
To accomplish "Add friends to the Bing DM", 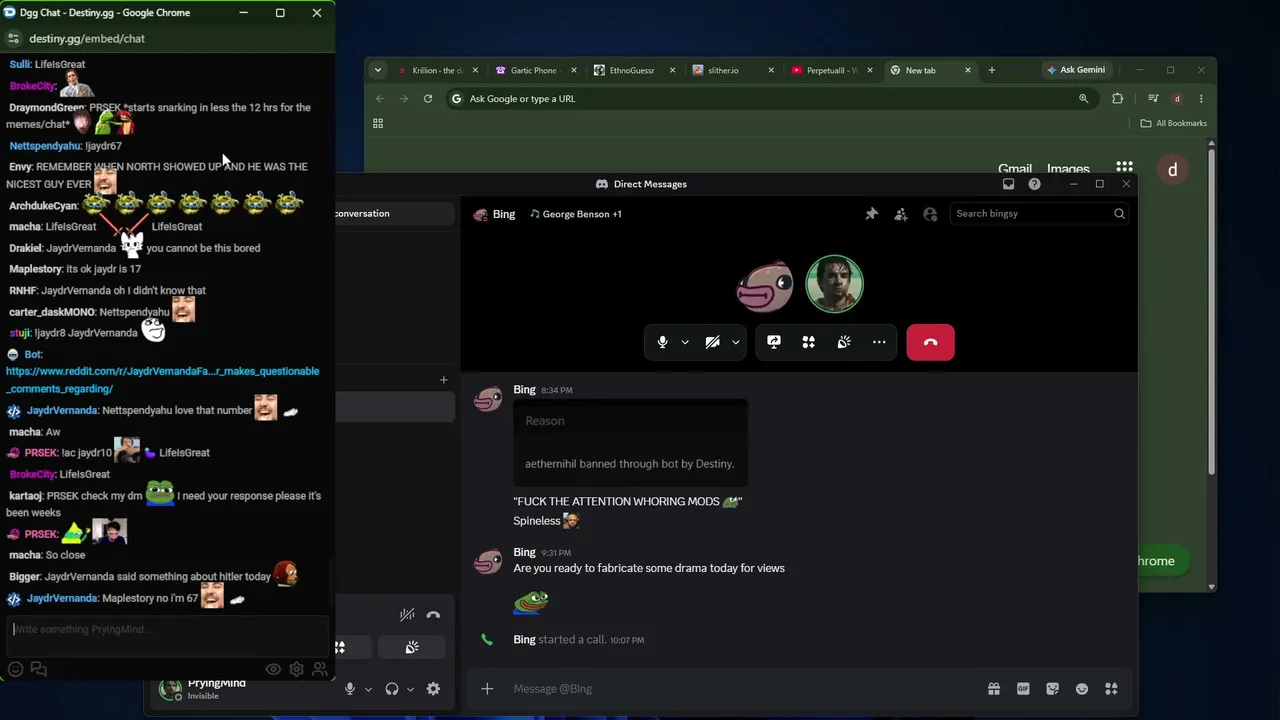I will click(x=901, y=214).
